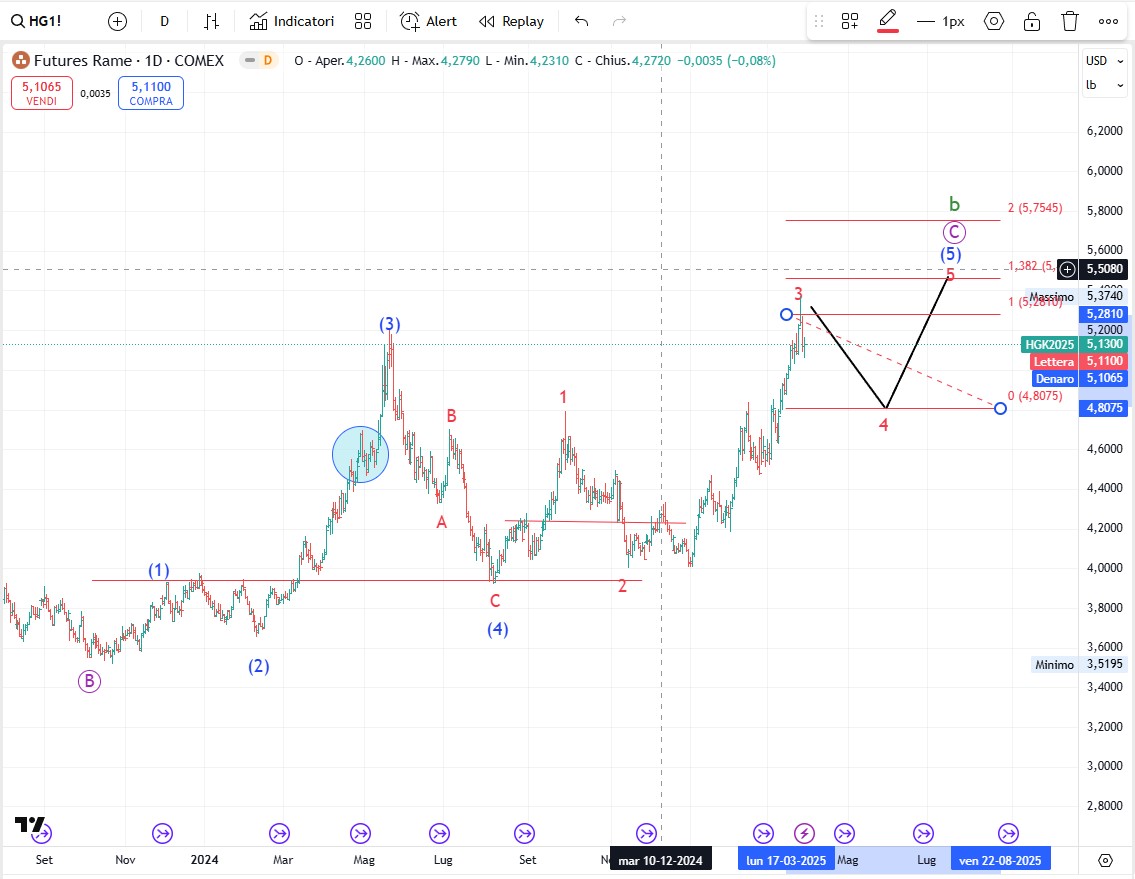The image size is (1135, 879).
Task: Start bar Replay mode
Action: click(x=511, y=22)
